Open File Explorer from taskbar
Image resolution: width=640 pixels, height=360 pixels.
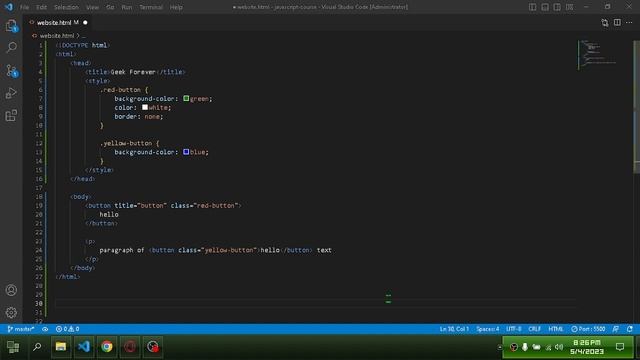(x=61, y=347)
